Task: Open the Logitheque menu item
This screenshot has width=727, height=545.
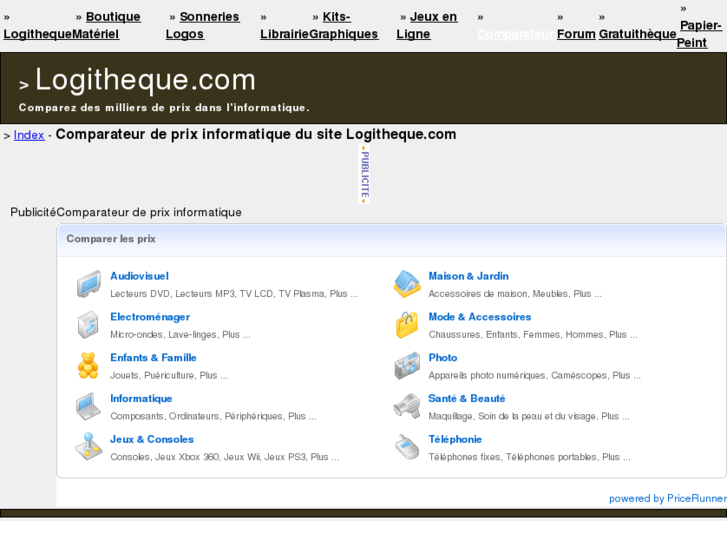Action: click(38, 34)
